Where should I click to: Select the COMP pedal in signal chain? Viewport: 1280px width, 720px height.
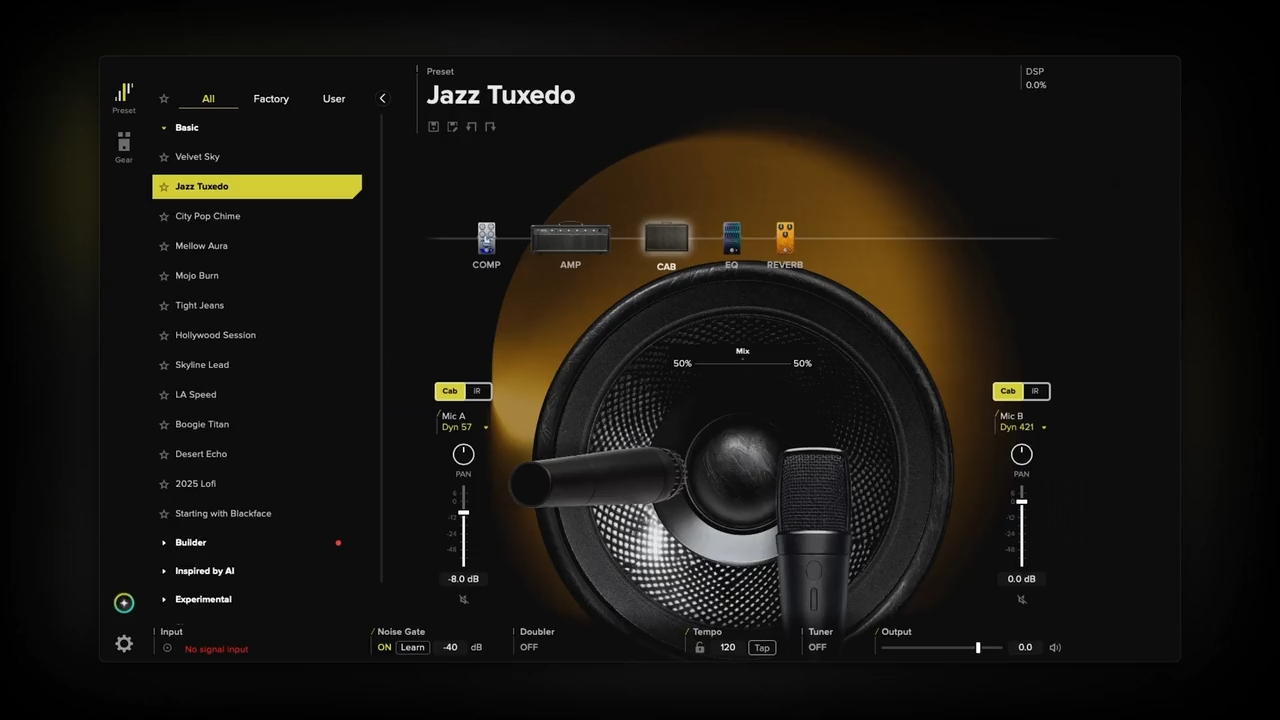486,238
